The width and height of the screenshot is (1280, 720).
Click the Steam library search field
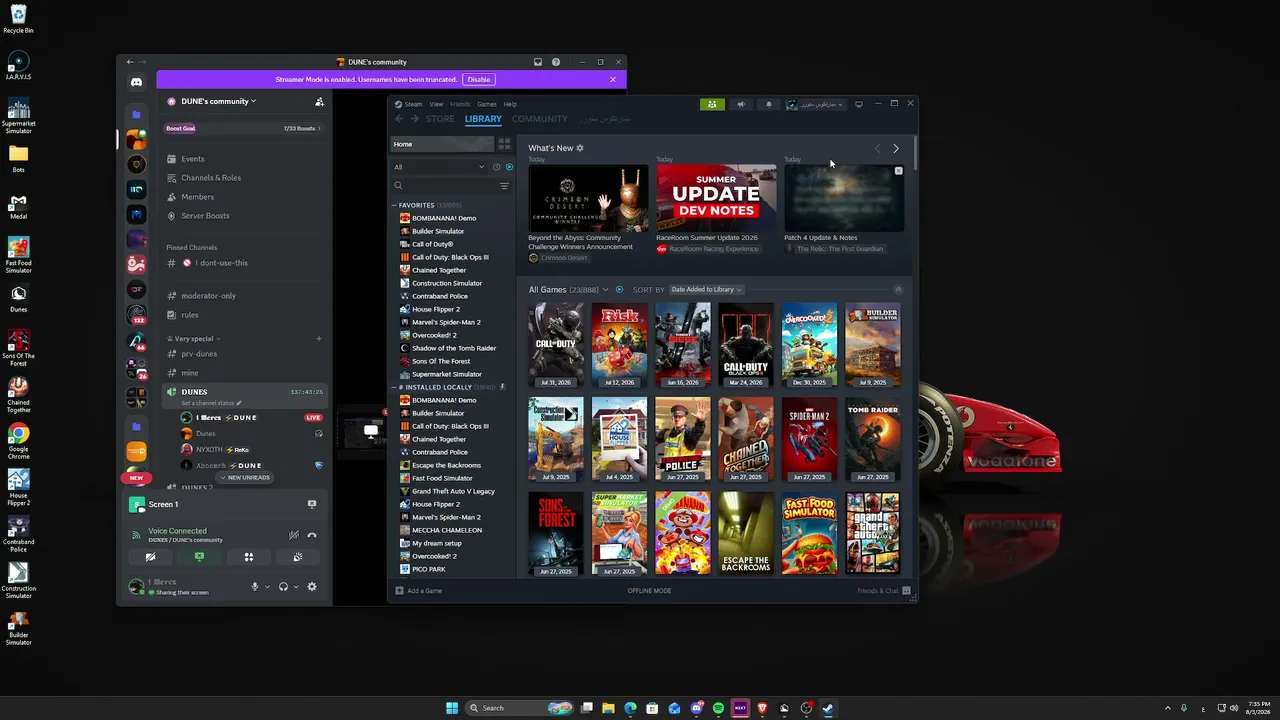pos(445,186)
